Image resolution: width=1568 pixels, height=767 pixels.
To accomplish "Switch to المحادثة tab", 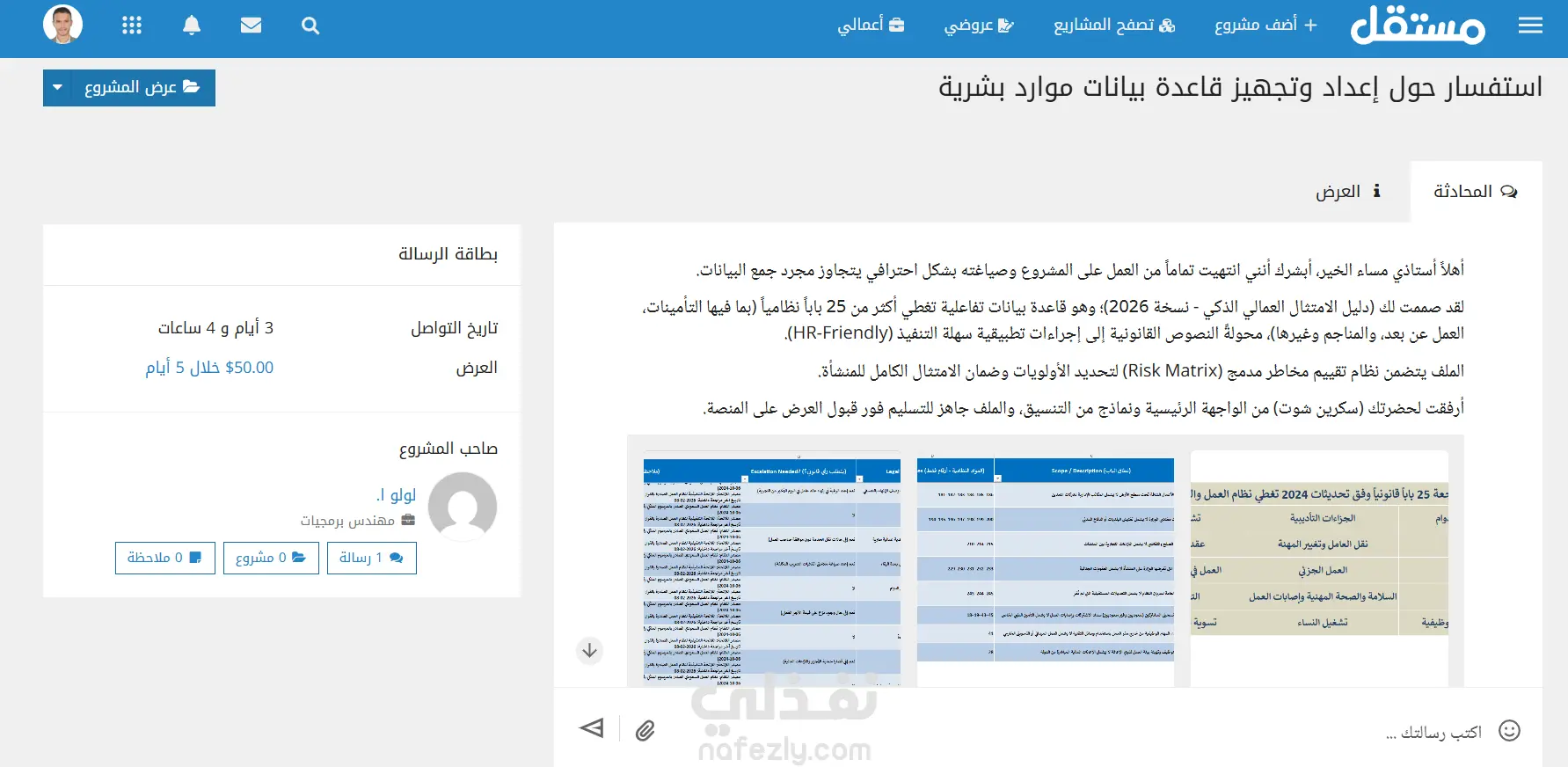I will click(1476, 191).
